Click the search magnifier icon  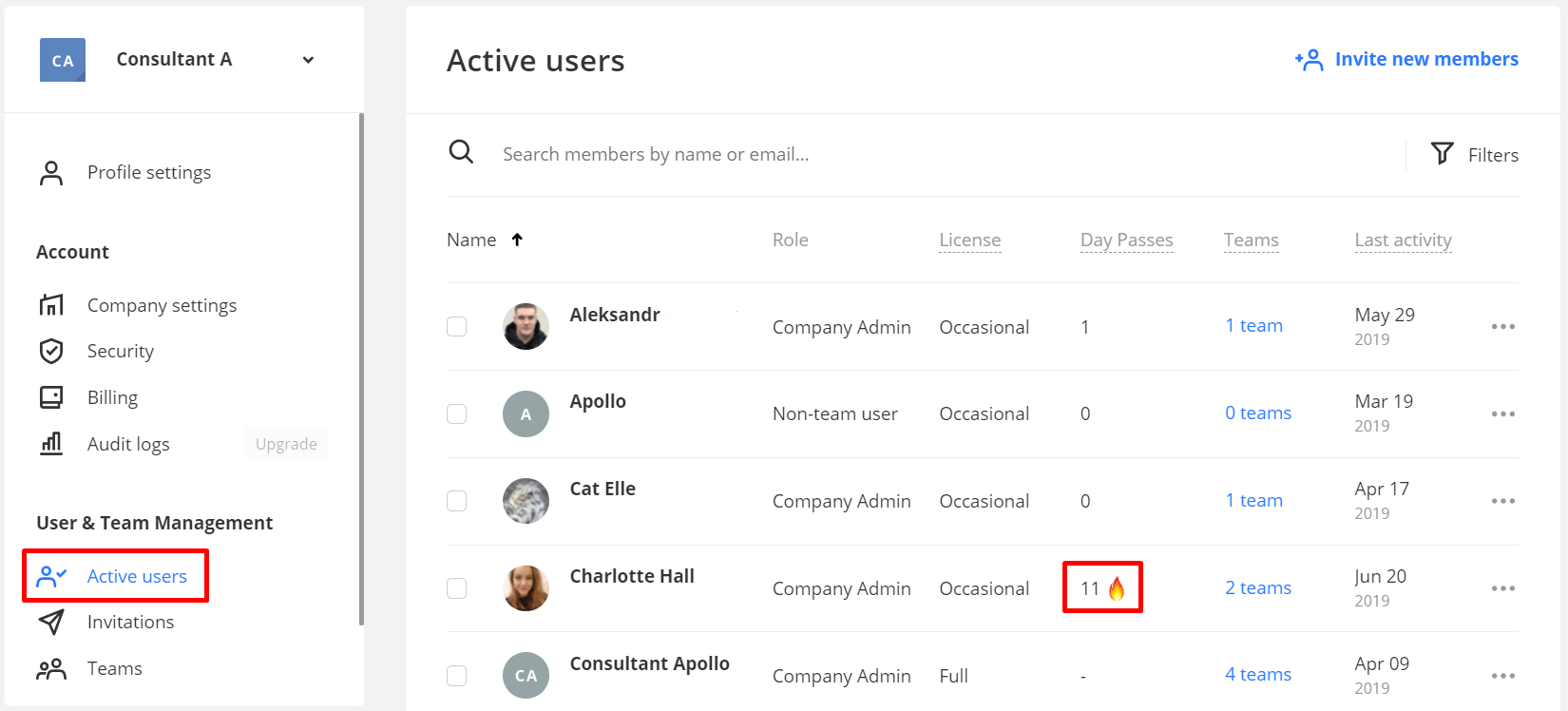(461, 152)
